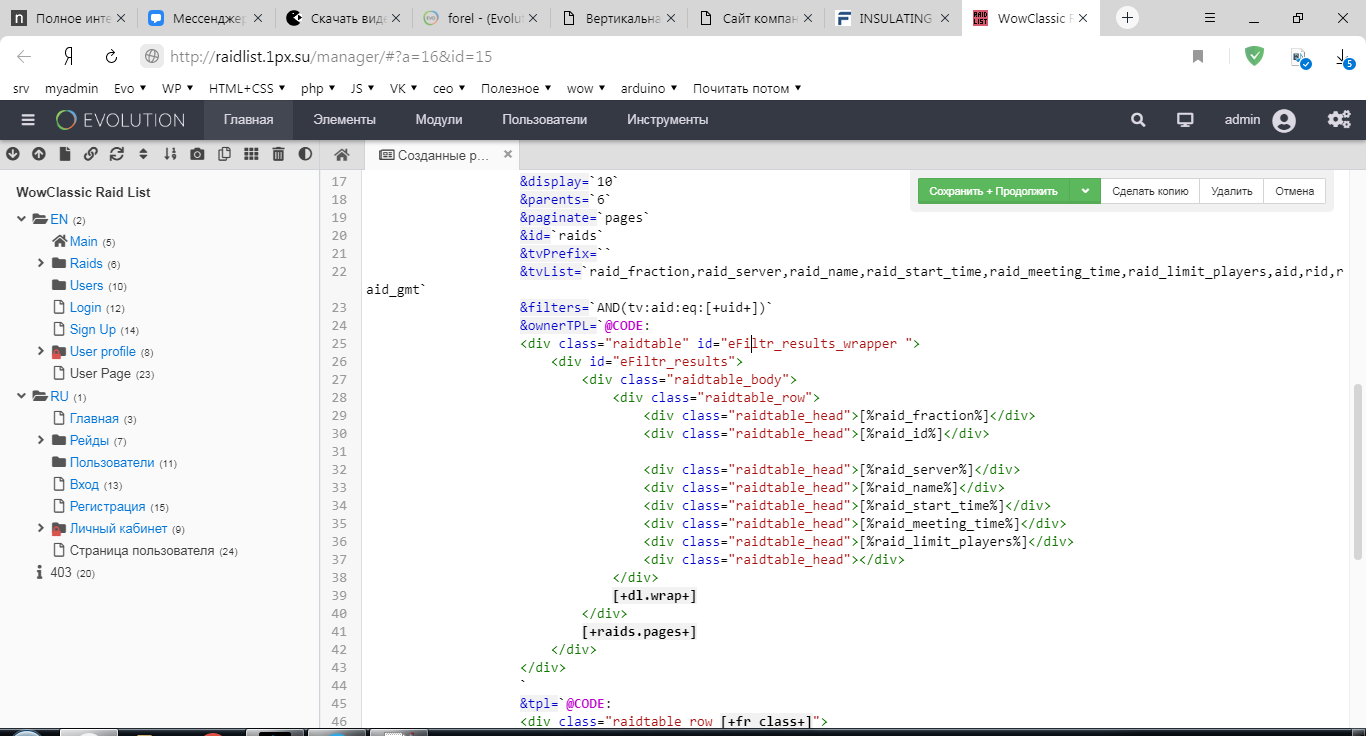Empty the trash bin in tree toolbar
Image resolution: width=1366 pixels, height=736 pixels.
tap(278, 154)
